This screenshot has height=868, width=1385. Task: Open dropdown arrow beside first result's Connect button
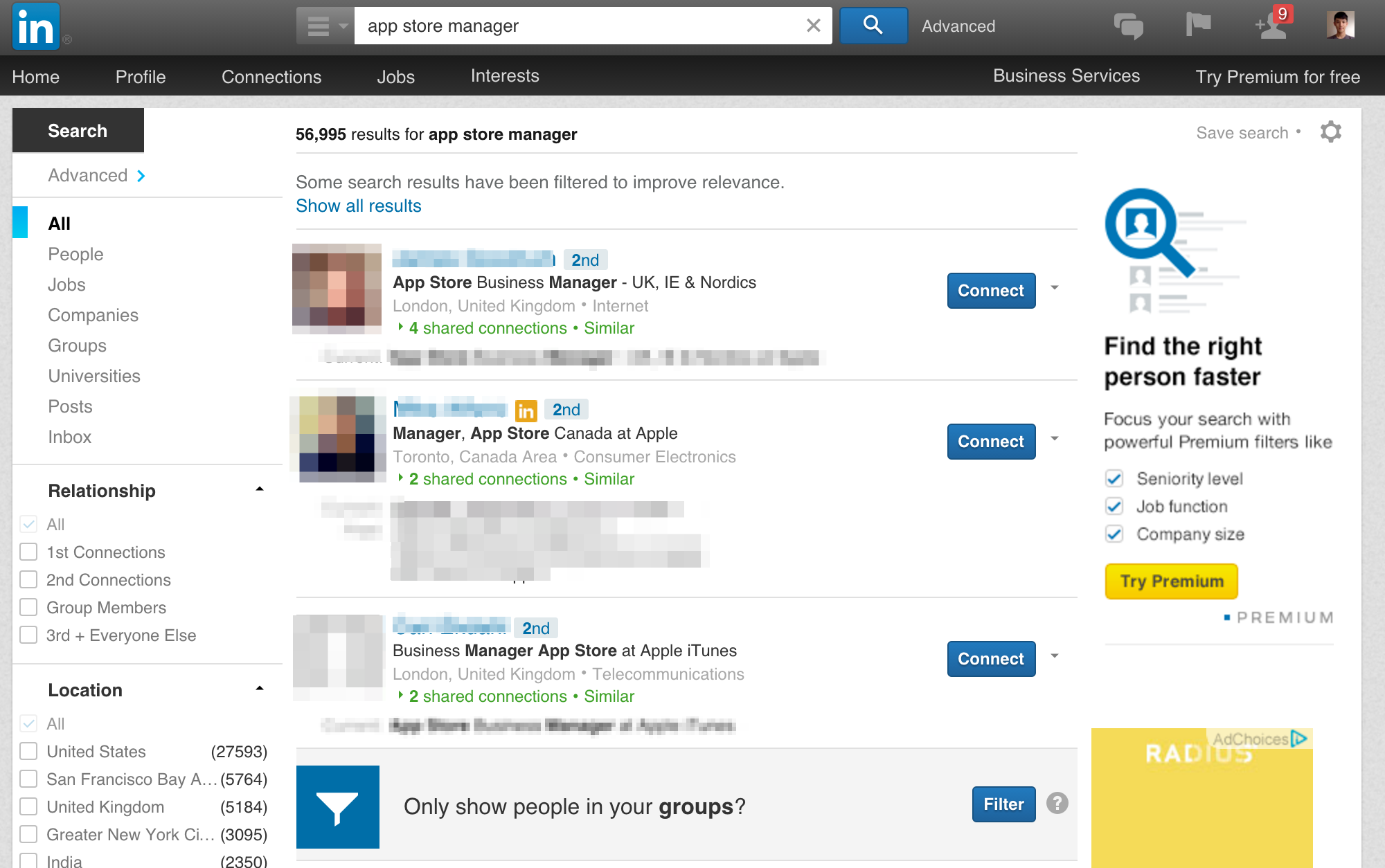click(1055, 288)
